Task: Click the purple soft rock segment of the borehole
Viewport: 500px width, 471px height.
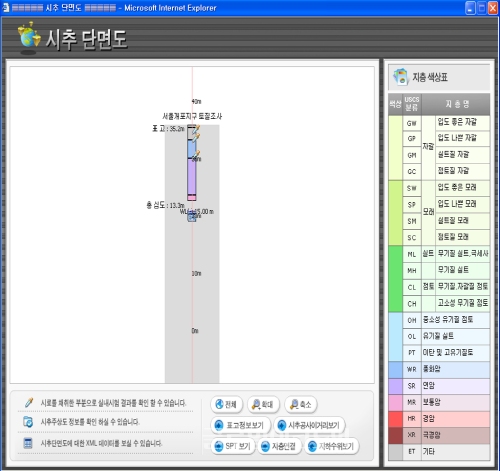Action: 191,177
